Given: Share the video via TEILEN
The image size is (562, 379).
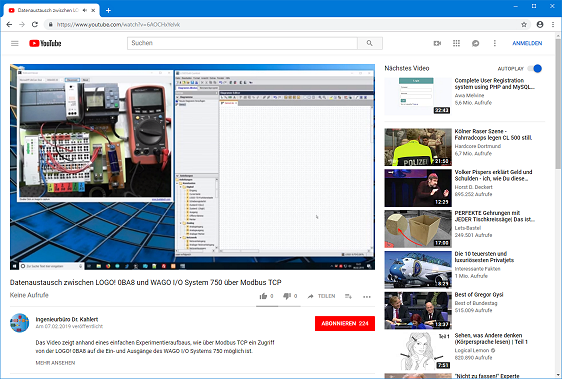Looking at the screenshot, I should [322, 296].
